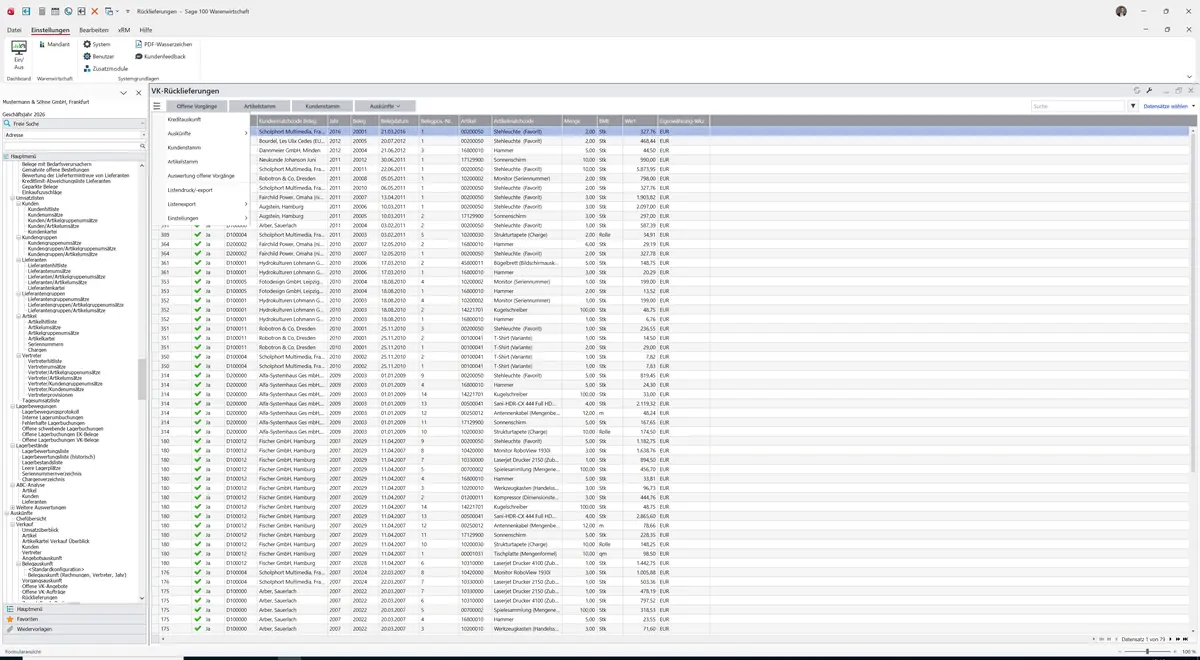The image size is (1200, 660).
Task: Collapse the navigation pane chevron
Action: [x=124, y=93]
